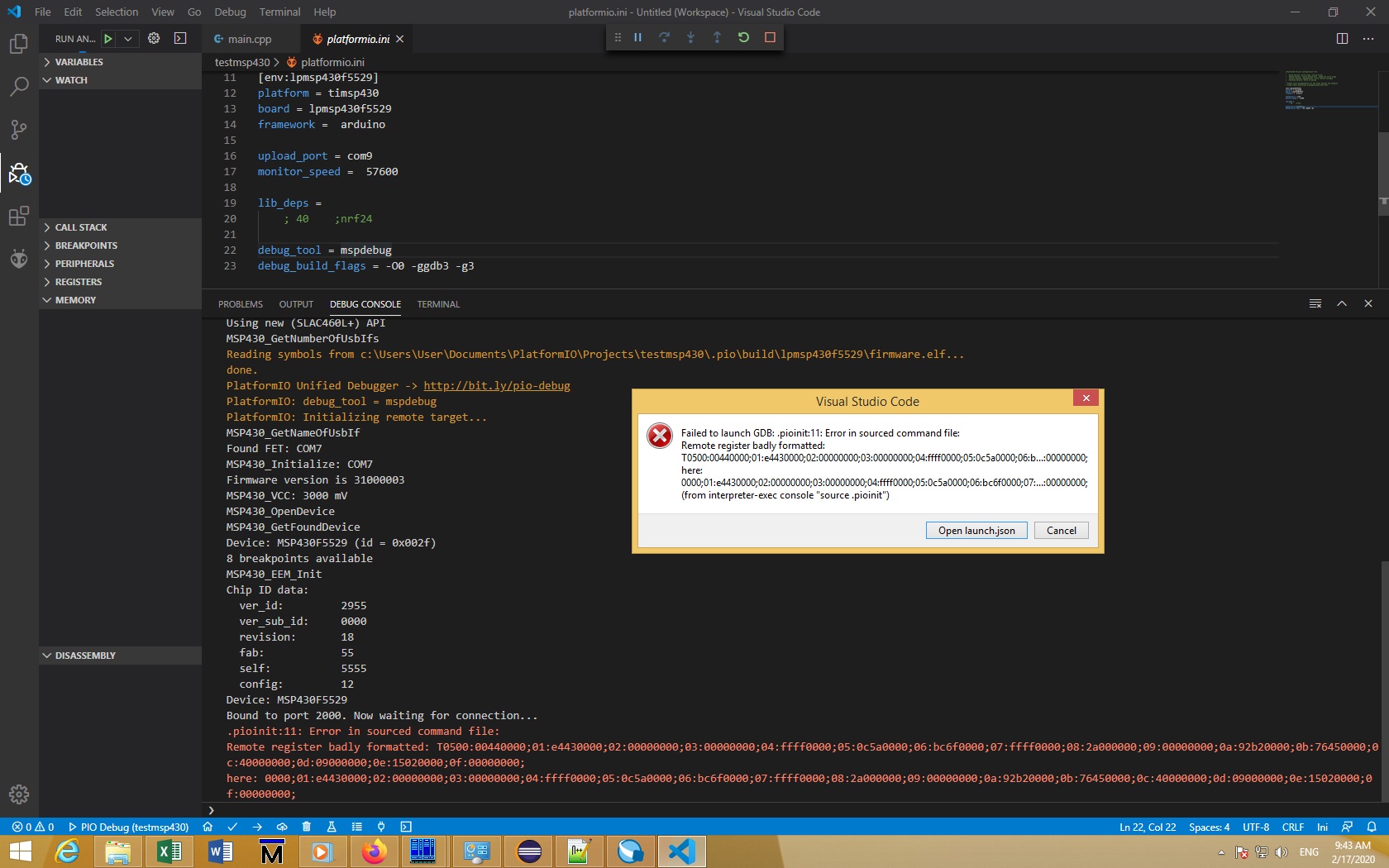
Task: Open the Extensions view in the activity bar
Action: tap(18, 217)
